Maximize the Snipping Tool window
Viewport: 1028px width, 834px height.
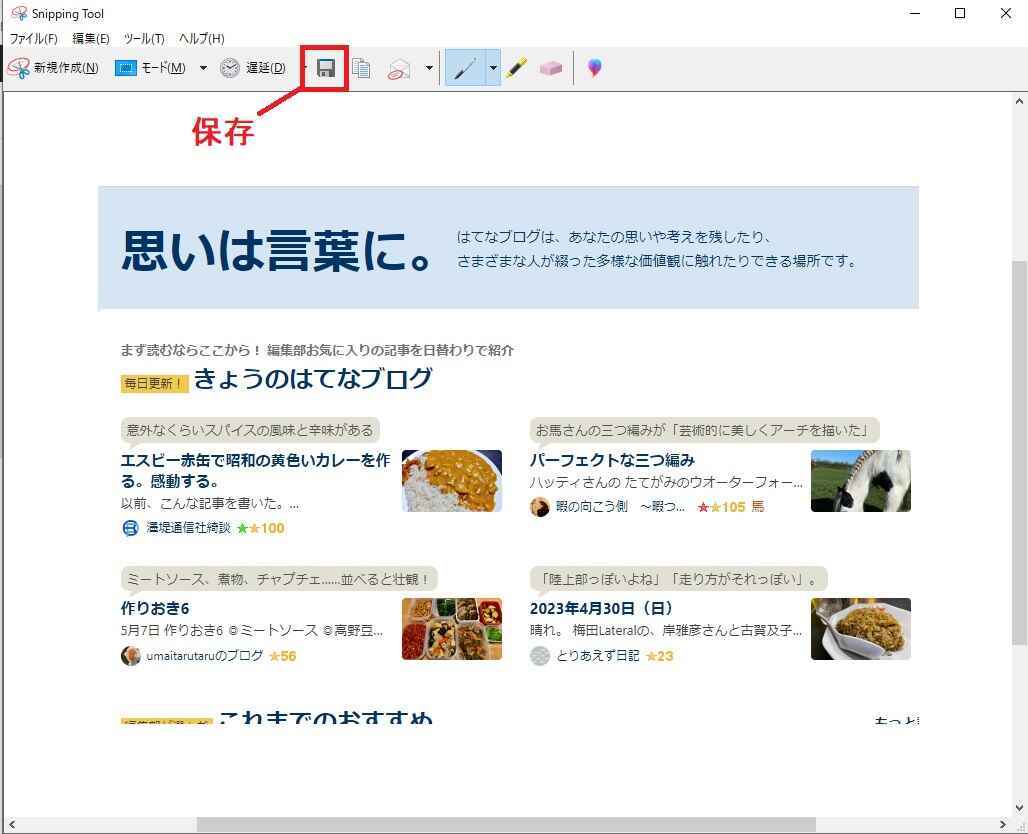click(x=960, y=13)
